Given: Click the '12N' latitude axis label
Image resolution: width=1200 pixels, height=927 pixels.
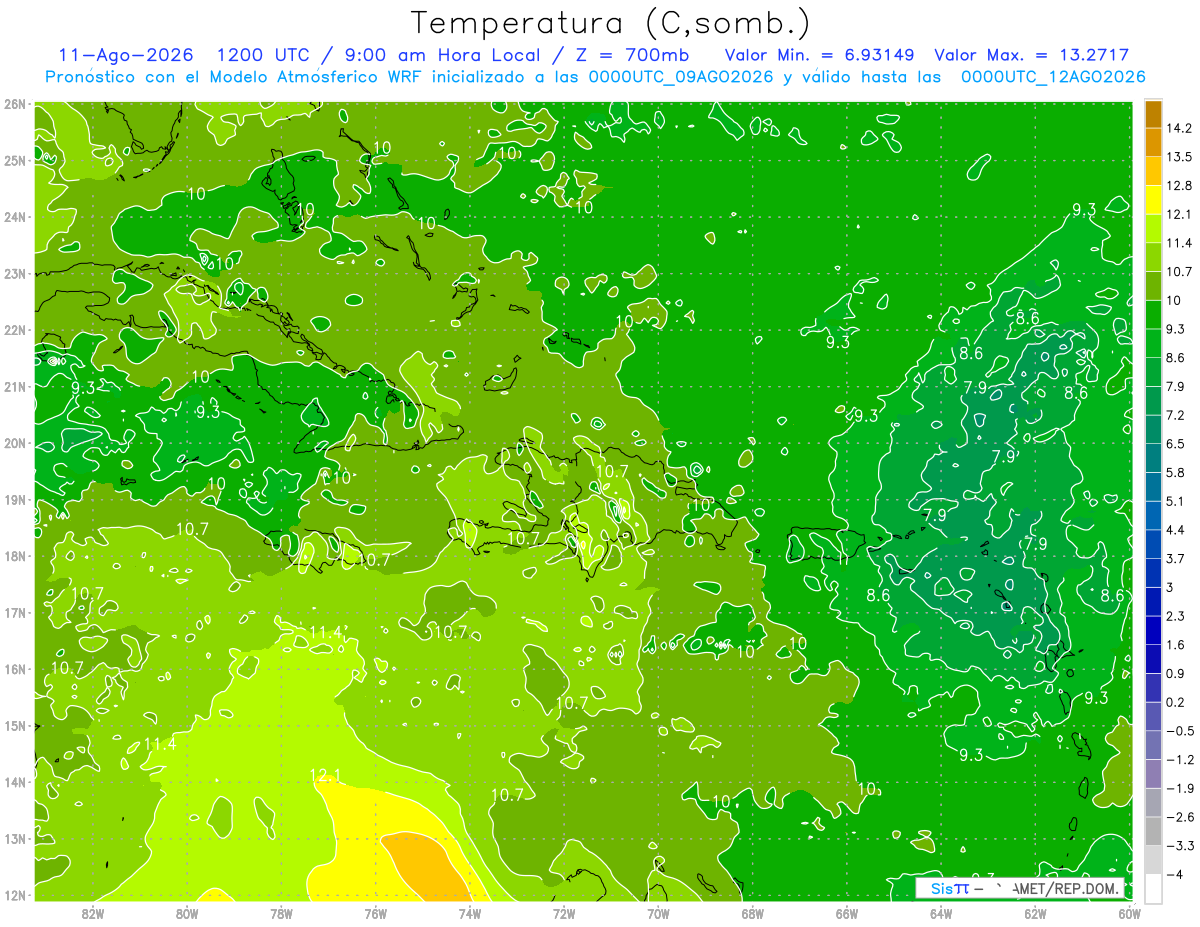Looking at the screenshot, I should point(14,895).
